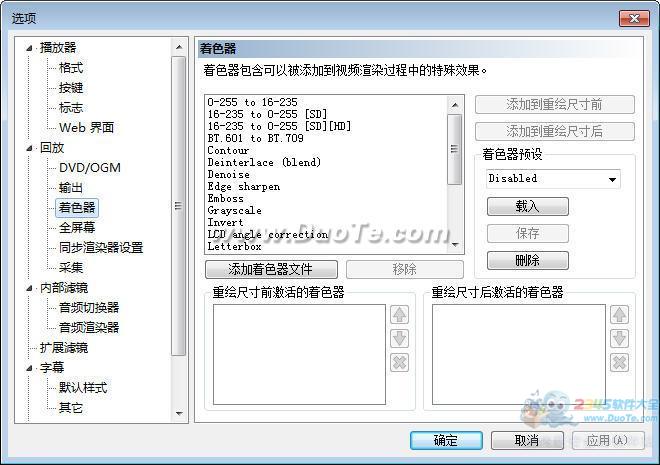The image size is (660, 465).
Task: Click remove X icon for post-resize shaders
Action: coord(619,363)
